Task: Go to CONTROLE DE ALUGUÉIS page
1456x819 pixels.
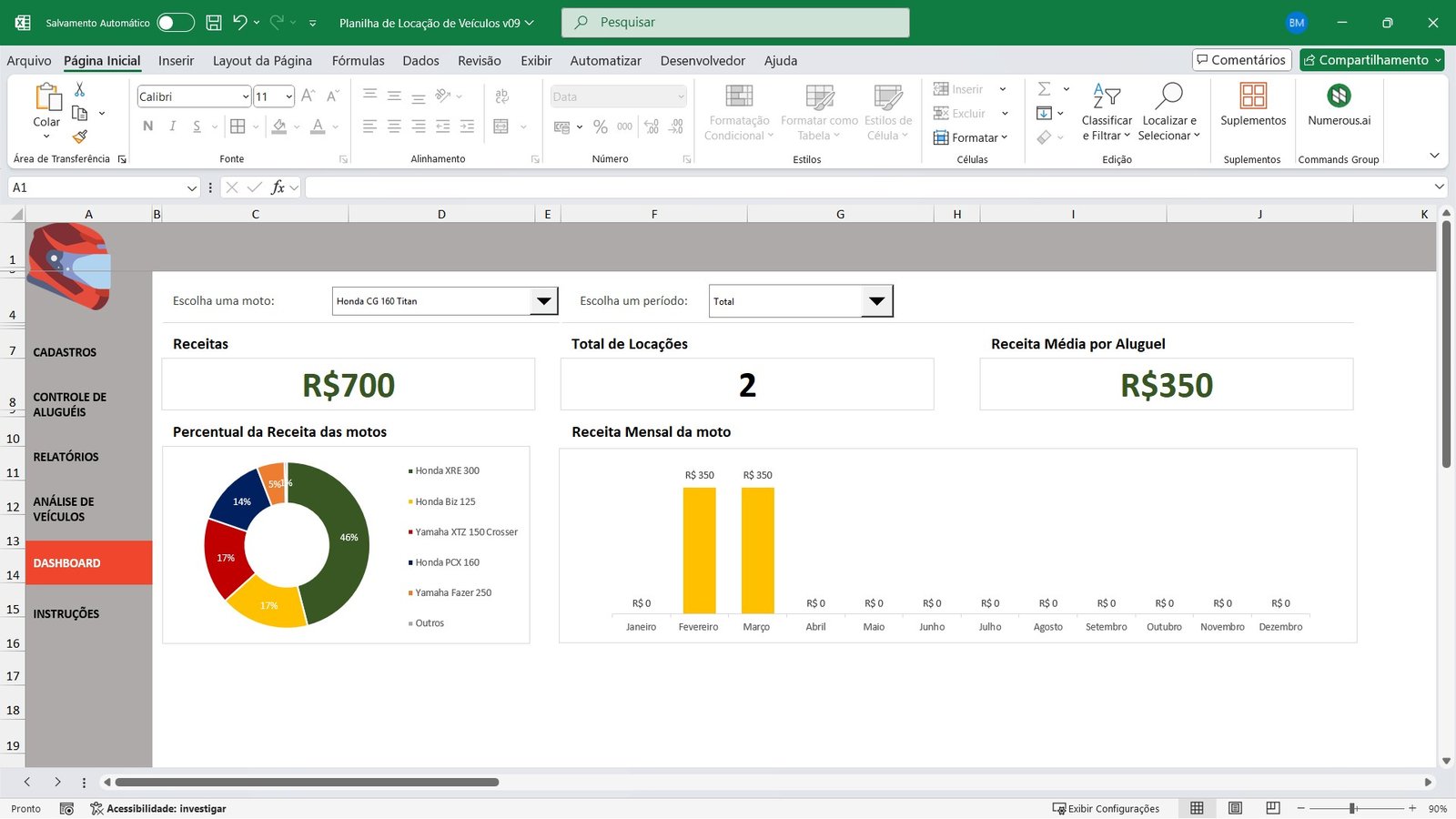Action: coord(70,404)
